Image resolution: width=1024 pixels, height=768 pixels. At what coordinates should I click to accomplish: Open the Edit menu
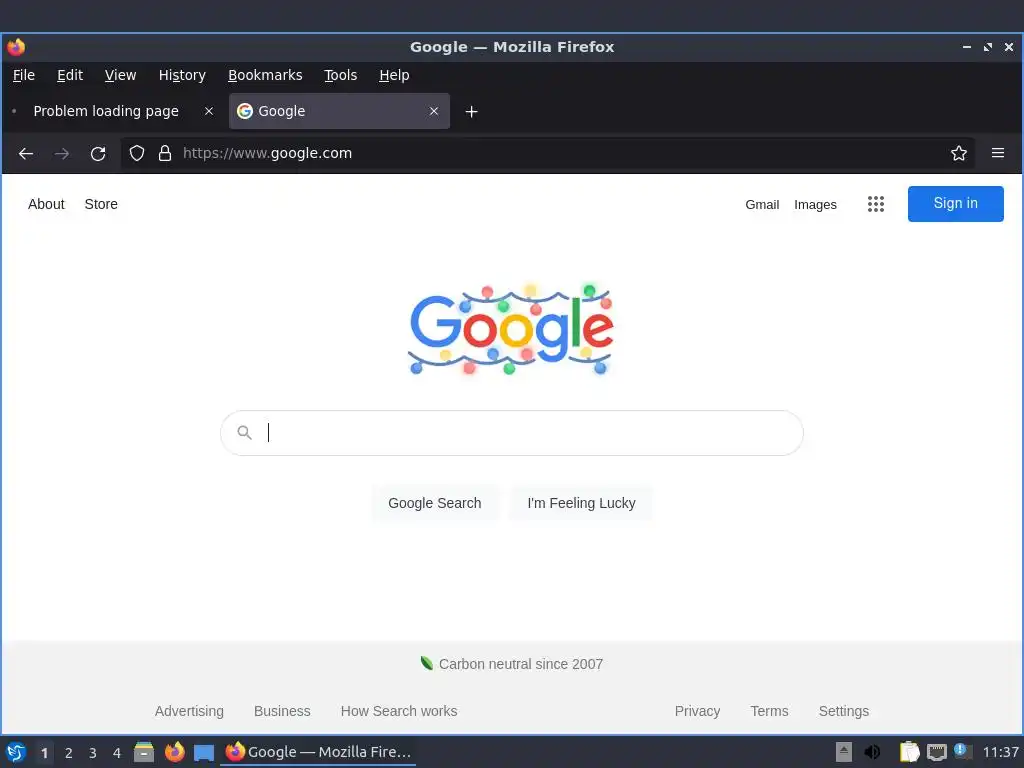[x=70, y=75]
